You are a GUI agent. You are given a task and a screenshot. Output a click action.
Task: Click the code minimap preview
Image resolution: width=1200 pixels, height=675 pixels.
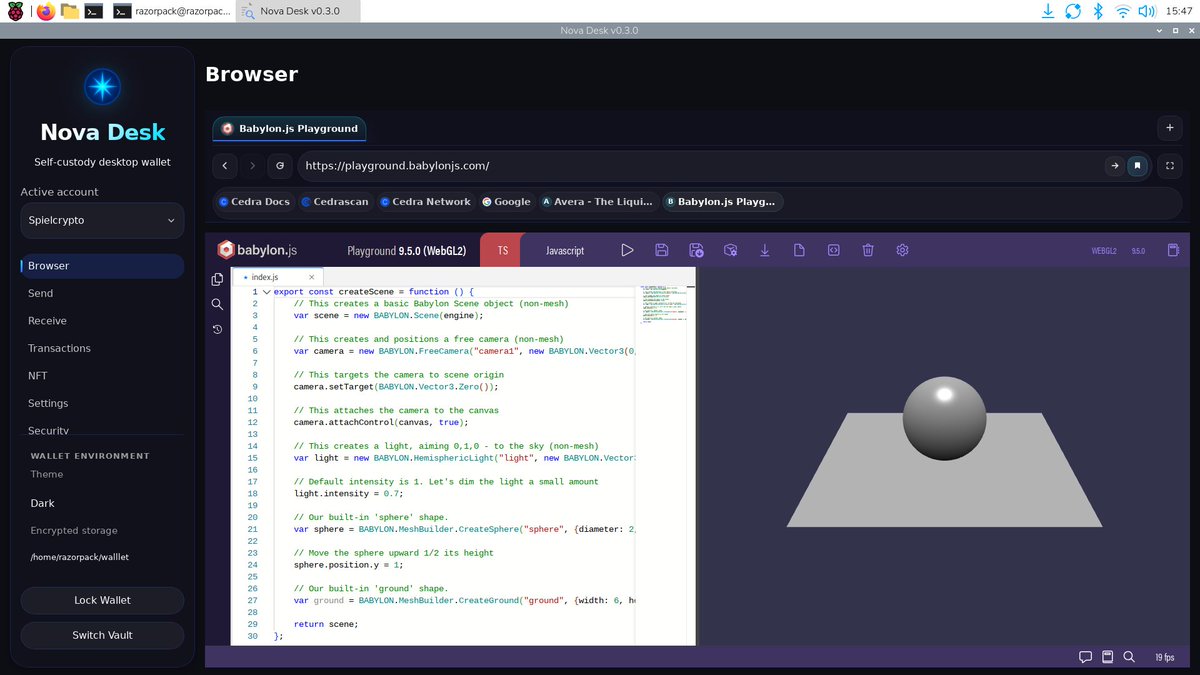[664, 304]
